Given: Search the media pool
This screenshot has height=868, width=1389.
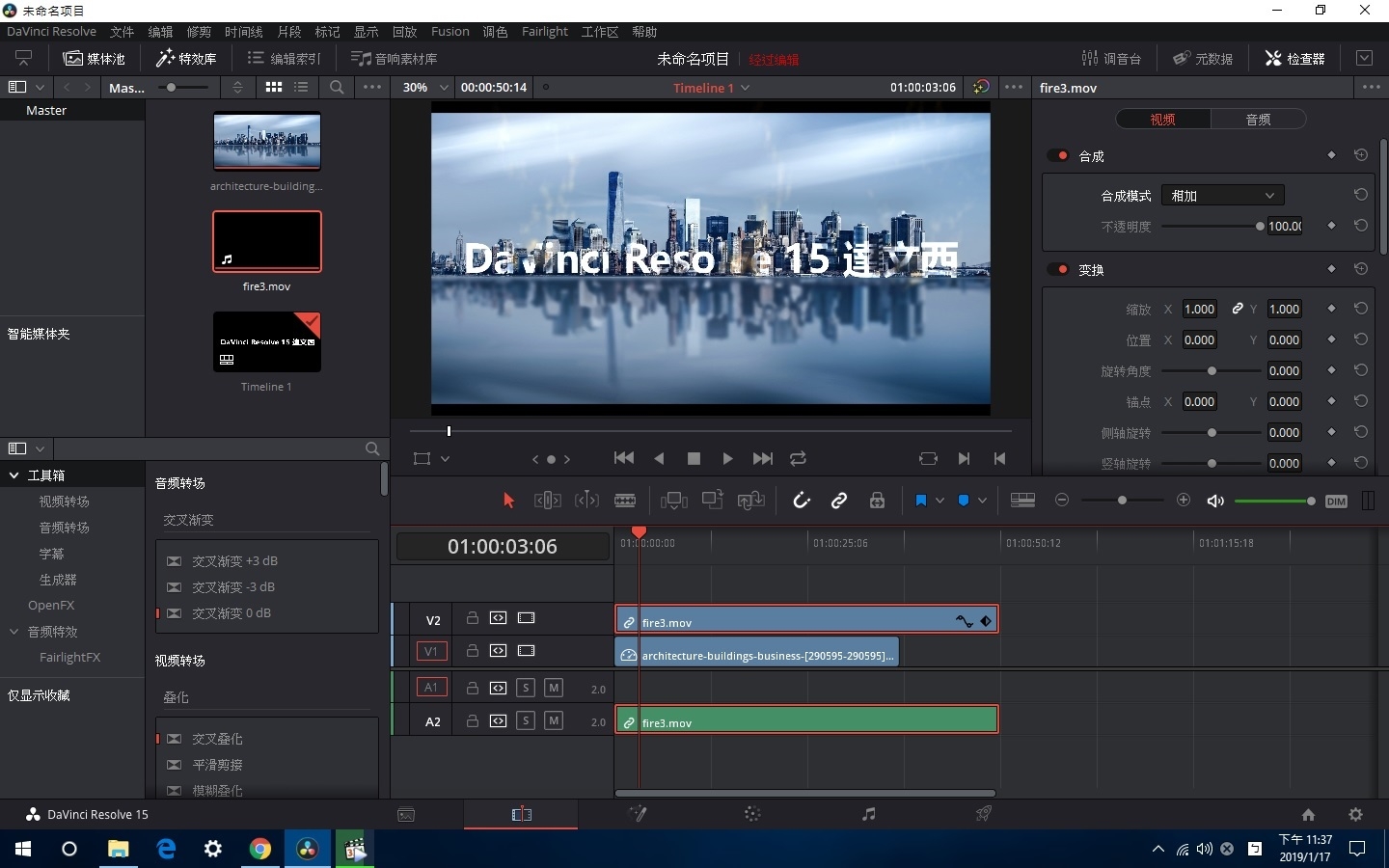Looking at the screenshot, I should click(337, 87).
